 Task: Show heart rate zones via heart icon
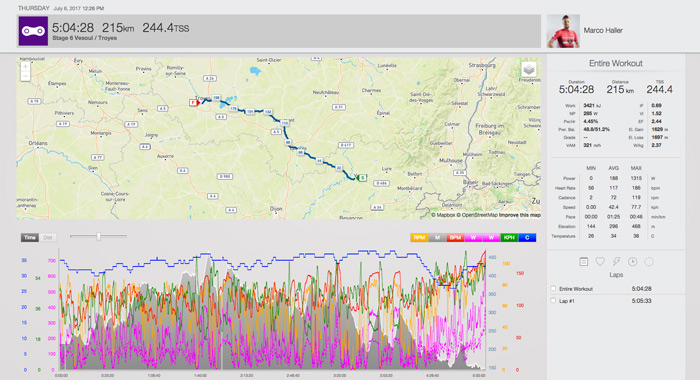tap(600, 262)
